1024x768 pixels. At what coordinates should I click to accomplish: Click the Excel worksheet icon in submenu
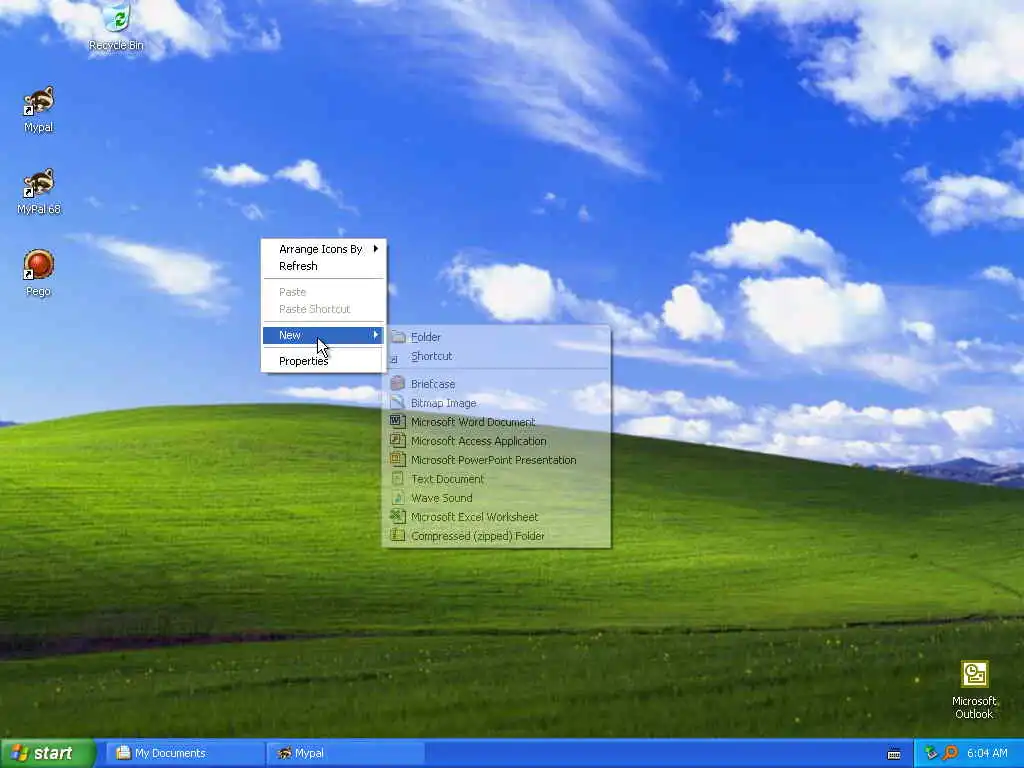click(398, 517)
